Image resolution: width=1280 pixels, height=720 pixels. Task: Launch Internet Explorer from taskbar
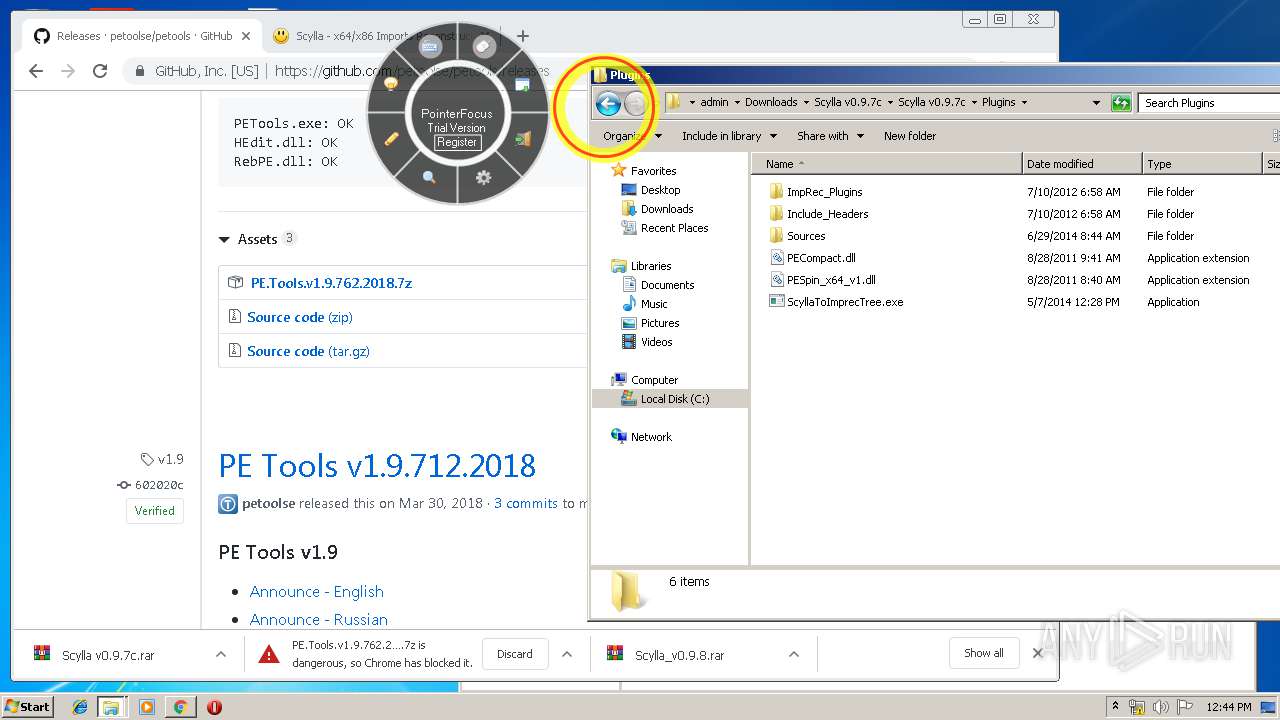point(80,707)
